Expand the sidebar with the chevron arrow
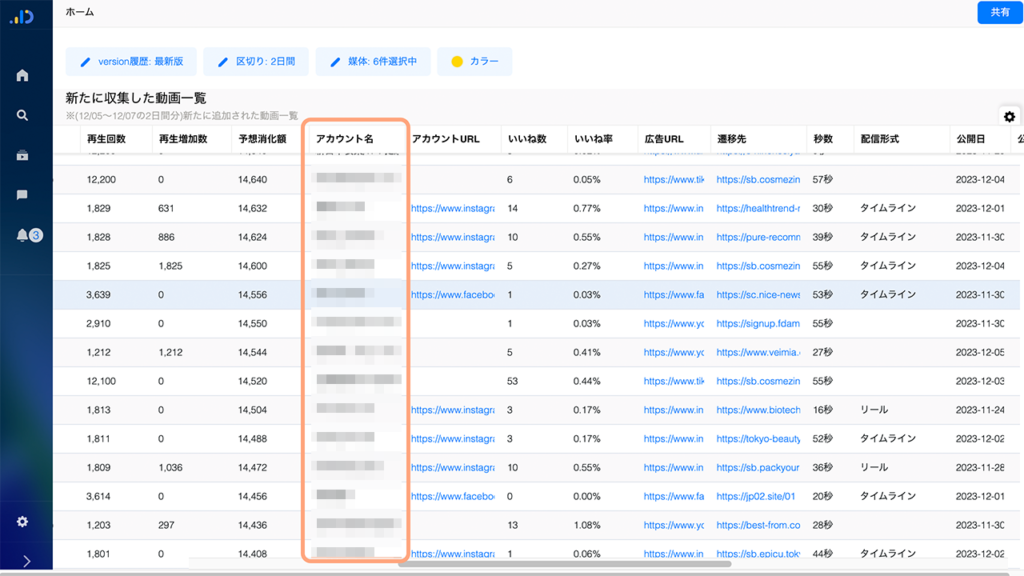The width and height of the screenshot is (1024, 576). tap(26, 561)
